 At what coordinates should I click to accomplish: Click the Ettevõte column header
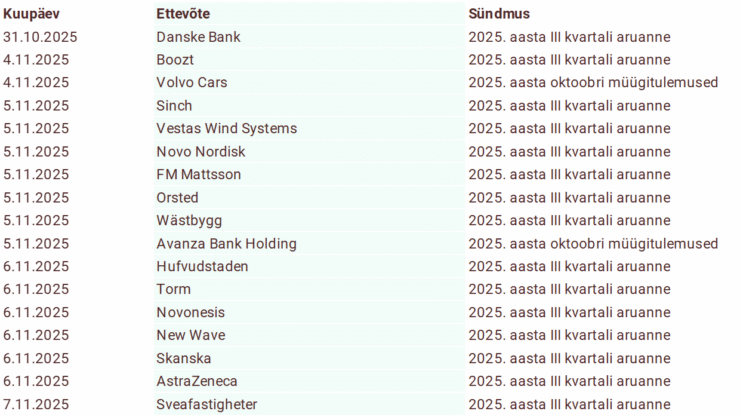click(x=184, y=14)
